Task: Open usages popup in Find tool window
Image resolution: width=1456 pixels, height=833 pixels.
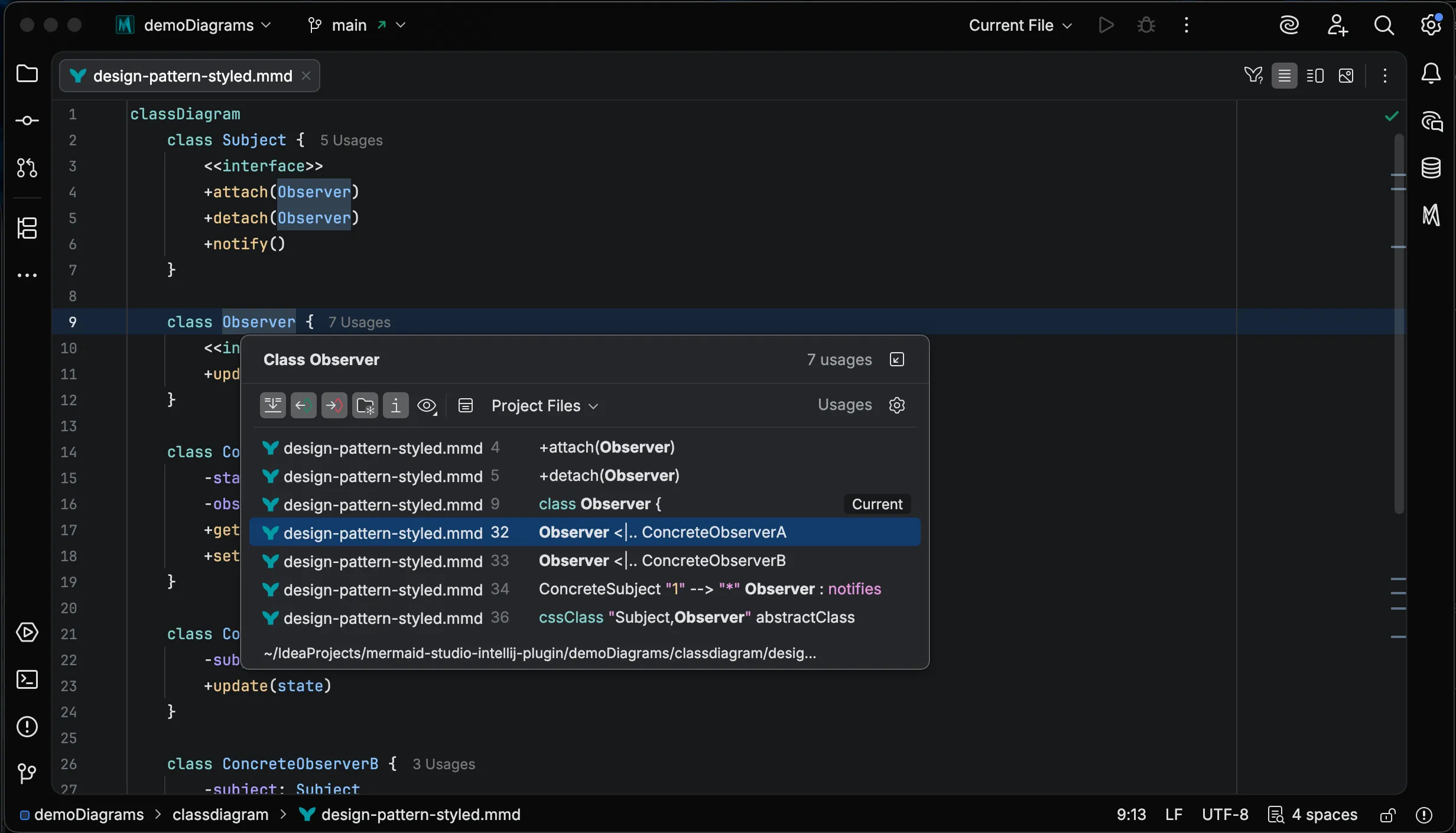Action: coord(896,360)
